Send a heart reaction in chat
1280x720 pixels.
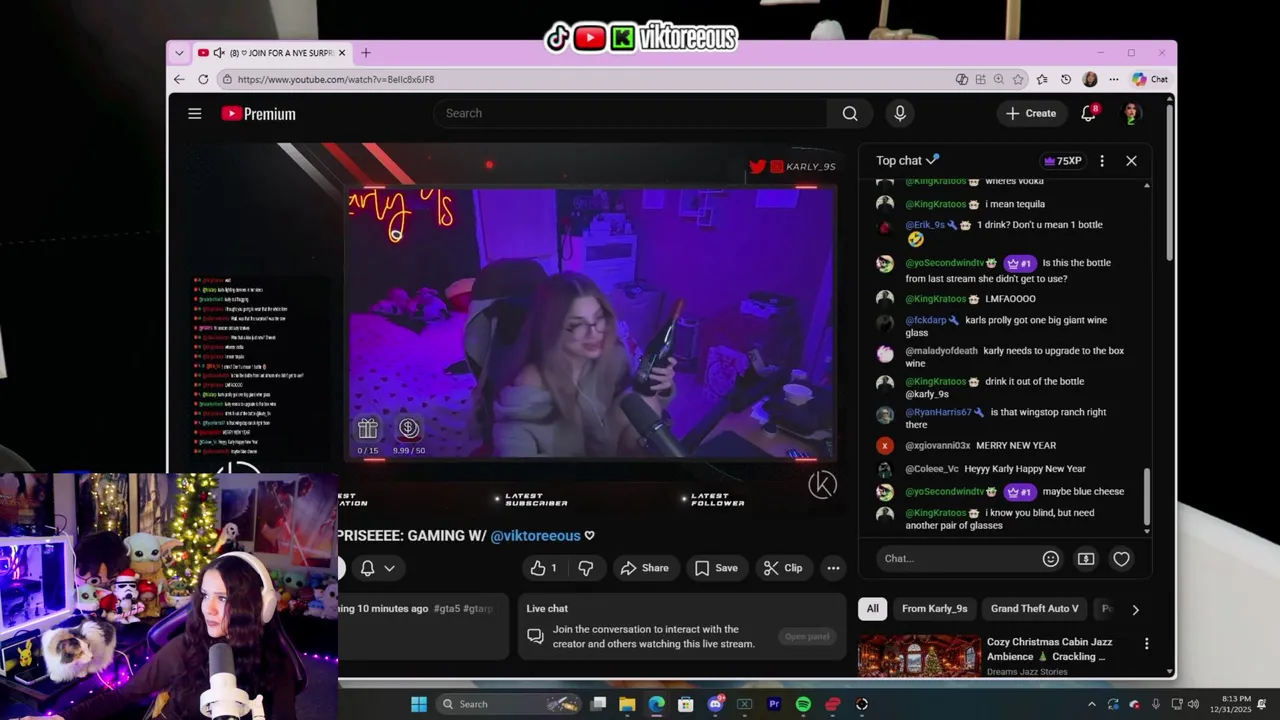[x=1122, y=559]
